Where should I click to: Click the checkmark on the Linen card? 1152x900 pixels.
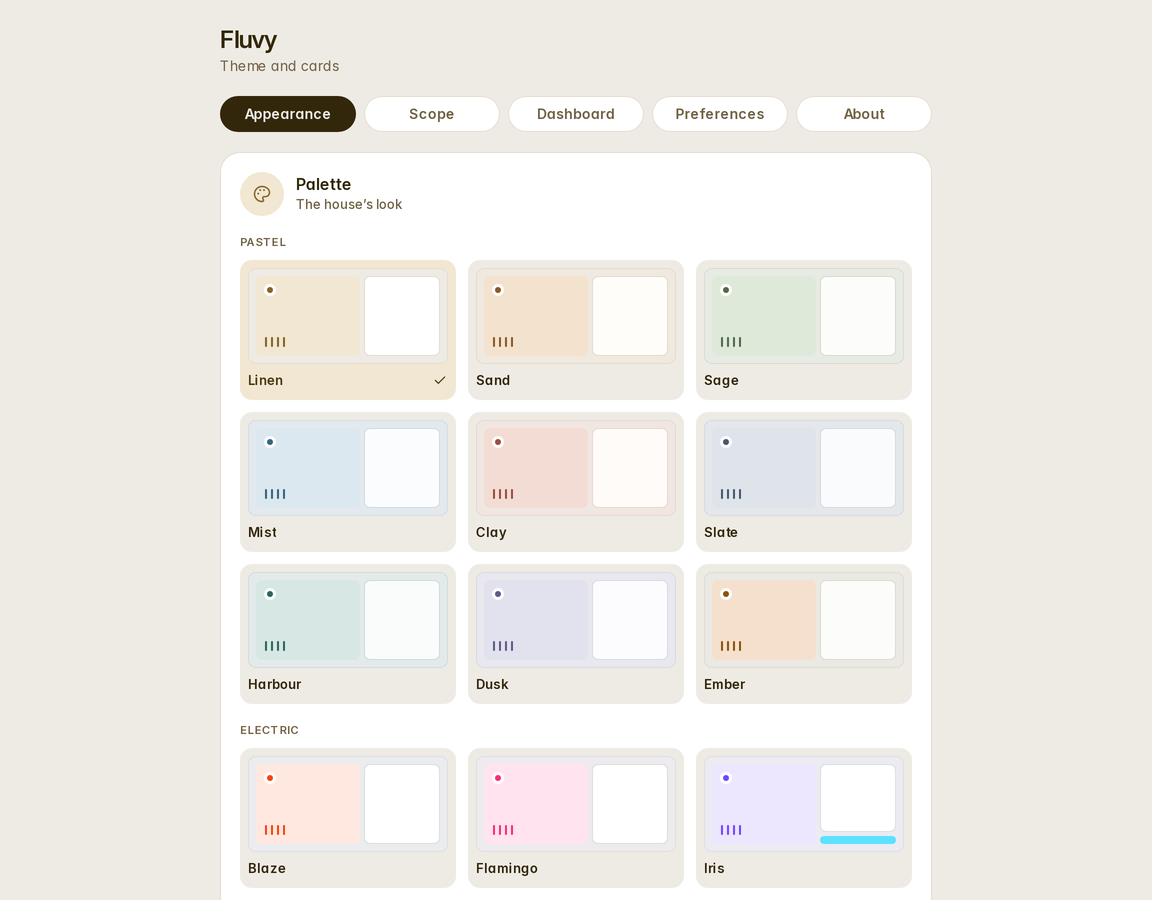tap(439, 380)
